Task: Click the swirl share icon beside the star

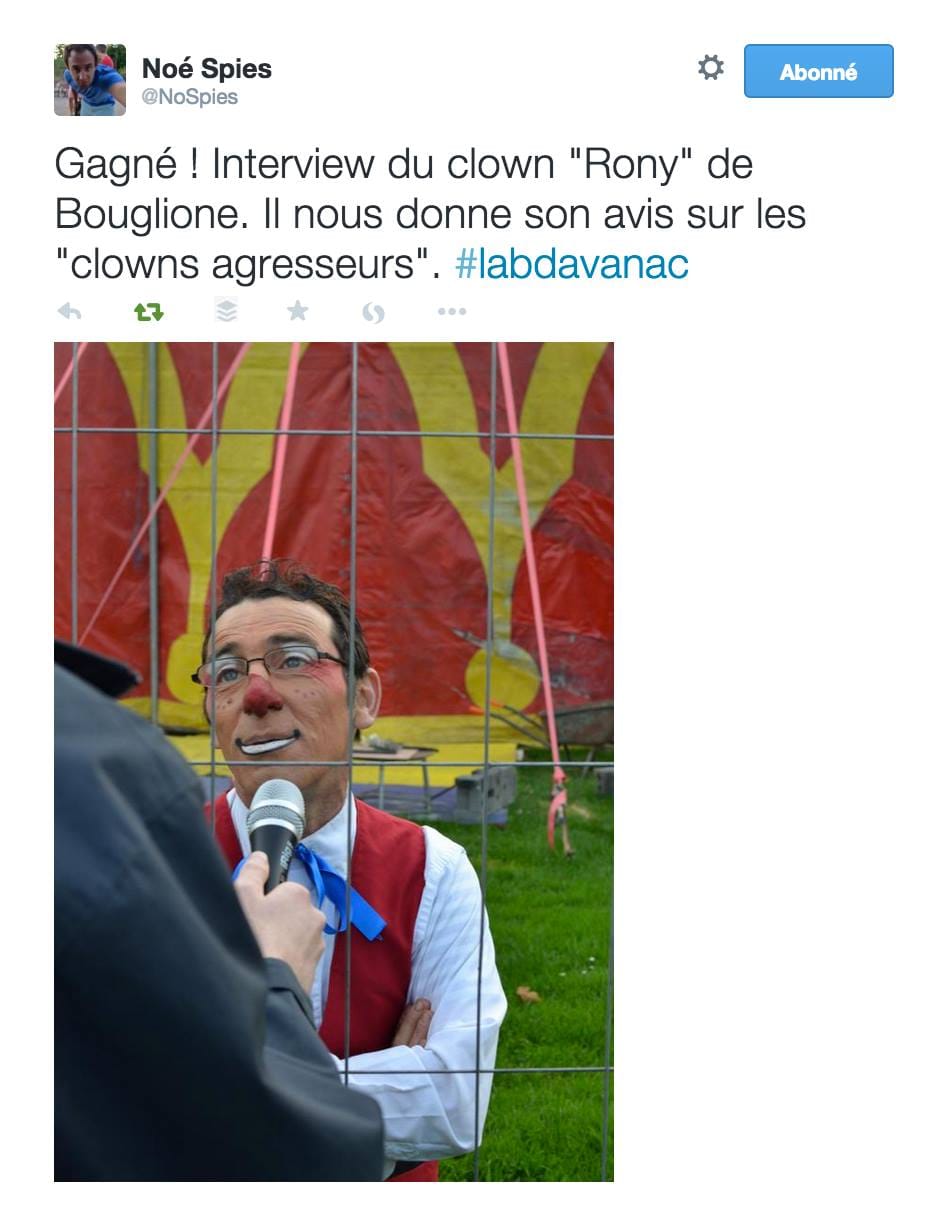Action: [373, 312]
